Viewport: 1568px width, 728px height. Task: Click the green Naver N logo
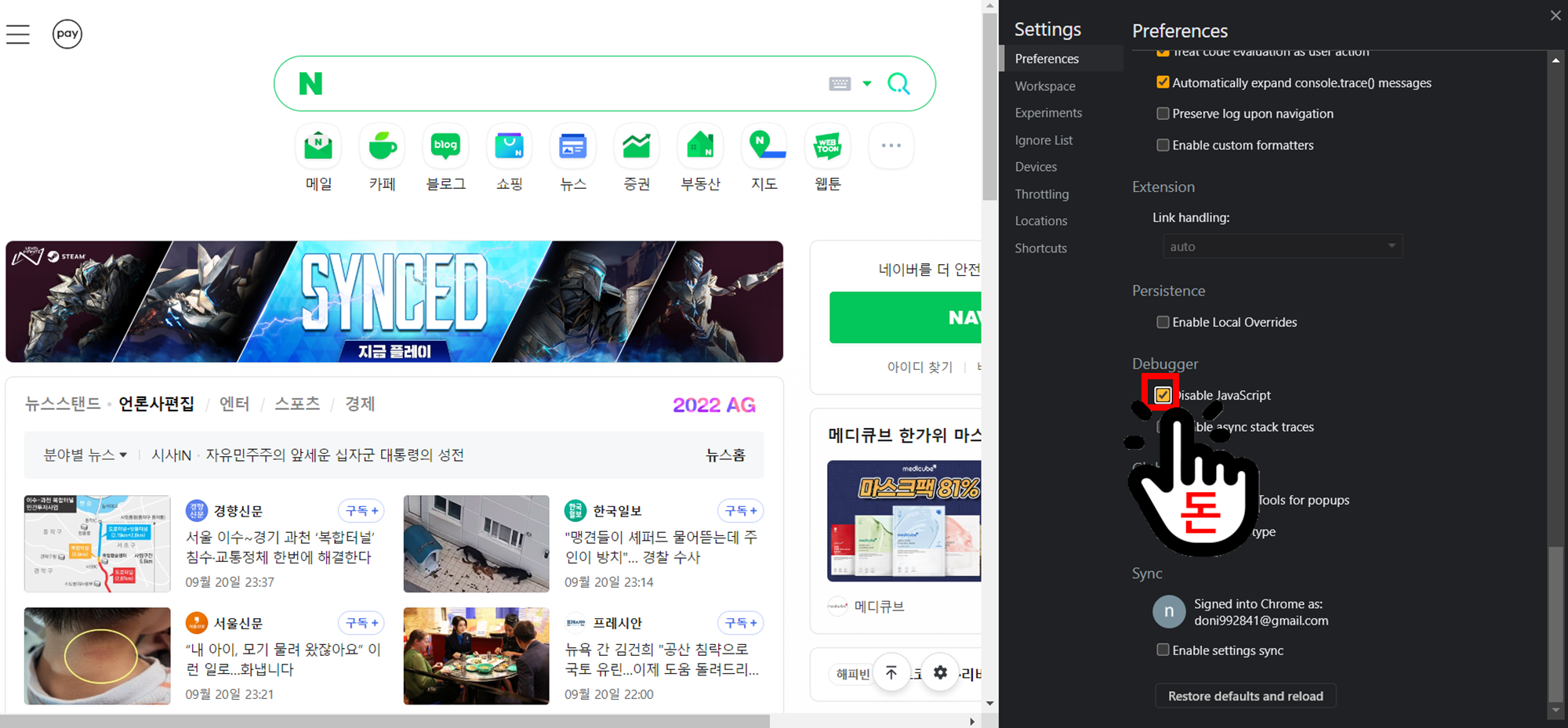pos(310,83)
